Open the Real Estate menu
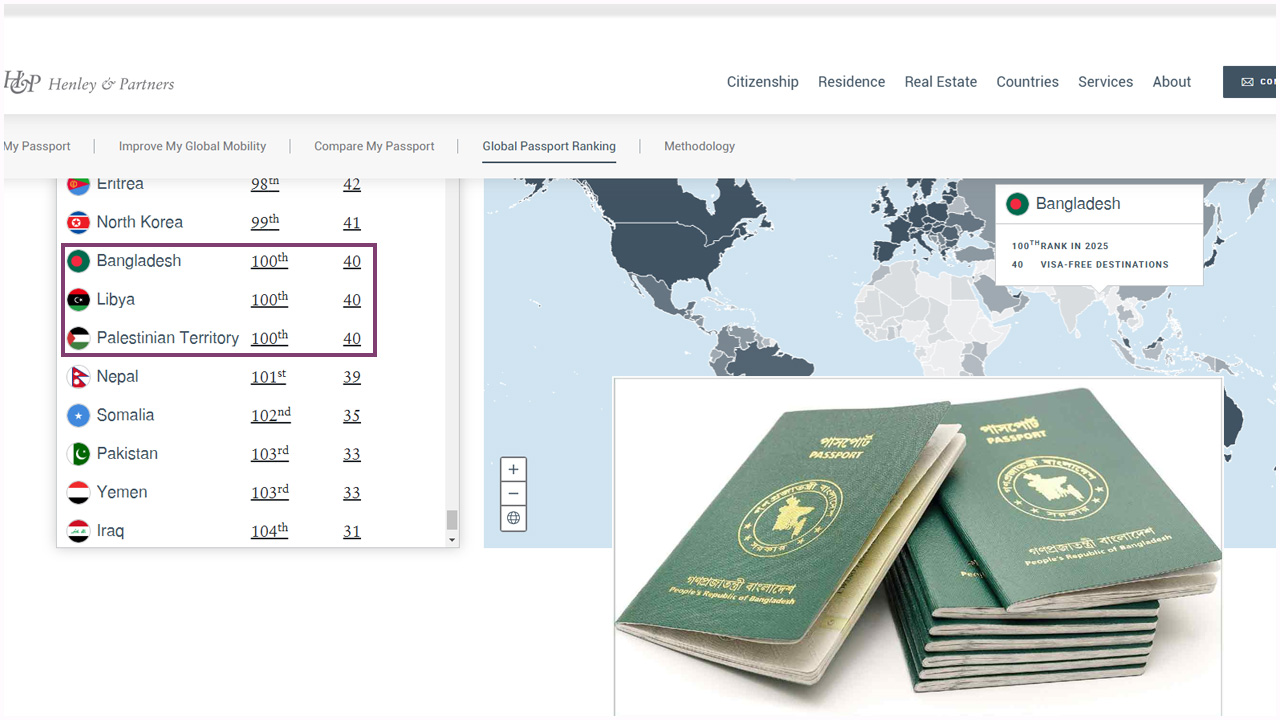This screenshot has height=720, width=1280. (940, 82)
